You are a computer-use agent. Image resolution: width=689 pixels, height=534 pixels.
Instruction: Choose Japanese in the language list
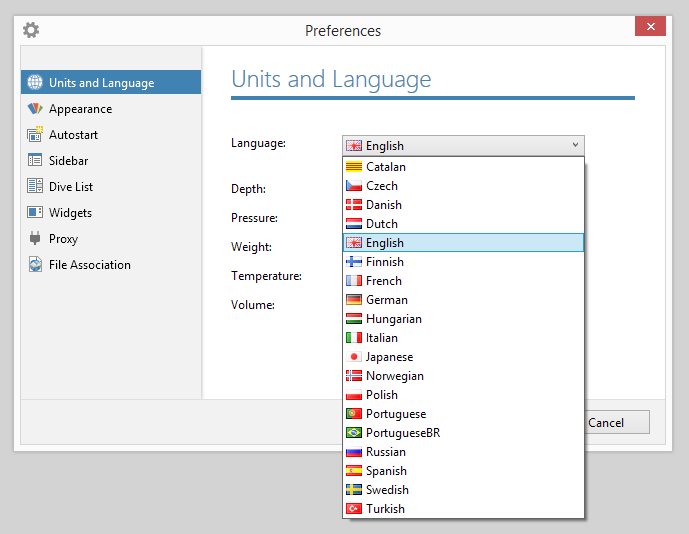click(x=389, y=357)
